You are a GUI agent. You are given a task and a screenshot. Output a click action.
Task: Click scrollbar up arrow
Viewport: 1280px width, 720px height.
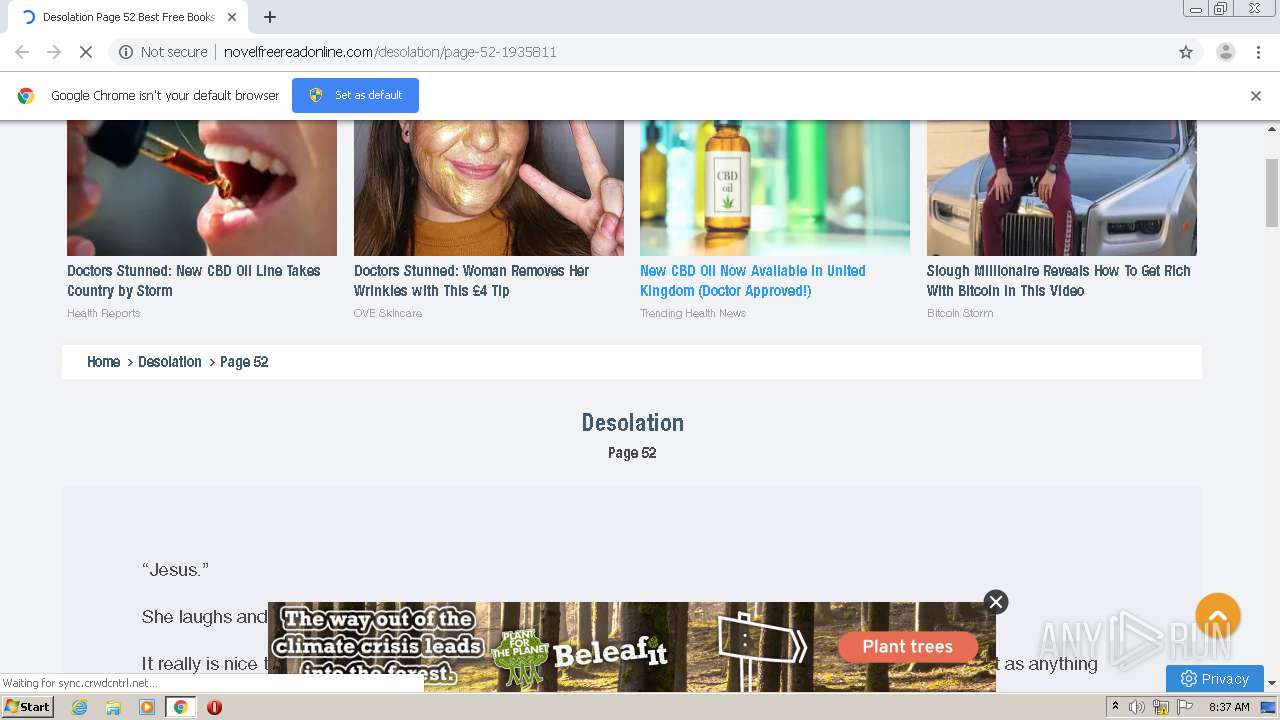pos(1272,128)
